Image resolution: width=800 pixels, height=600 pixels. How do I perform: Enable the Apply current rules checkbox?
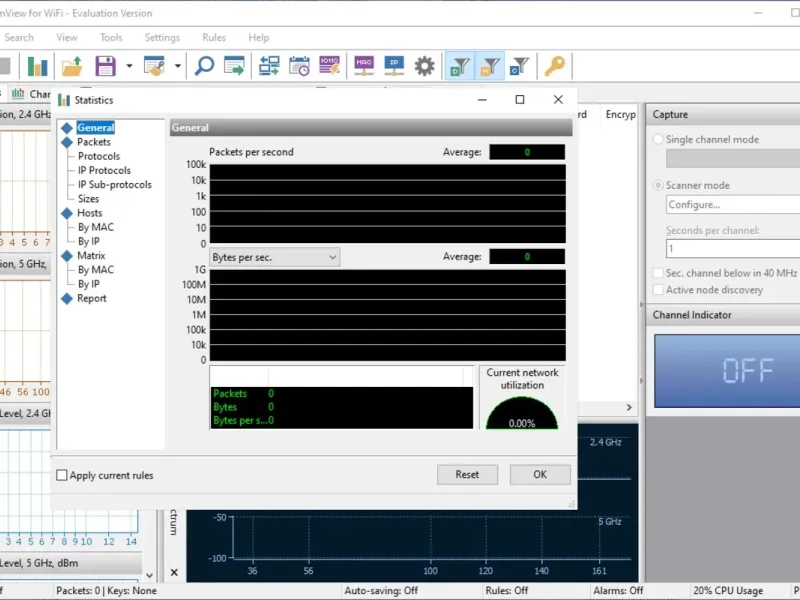(63, 475)
